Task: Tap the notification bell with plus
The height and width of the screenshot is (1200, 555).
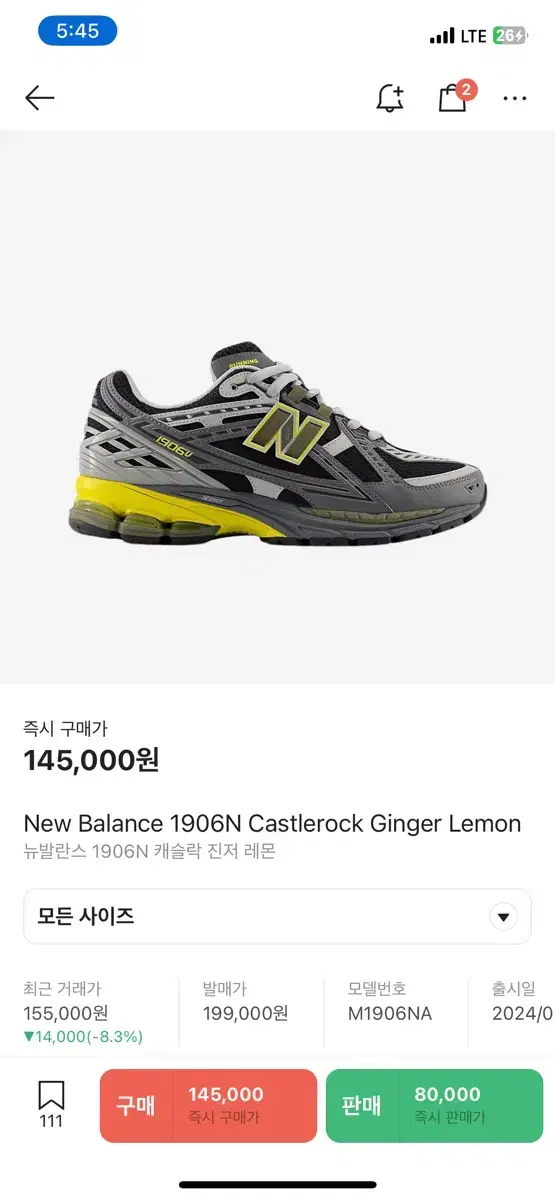Action: point(390,97)
